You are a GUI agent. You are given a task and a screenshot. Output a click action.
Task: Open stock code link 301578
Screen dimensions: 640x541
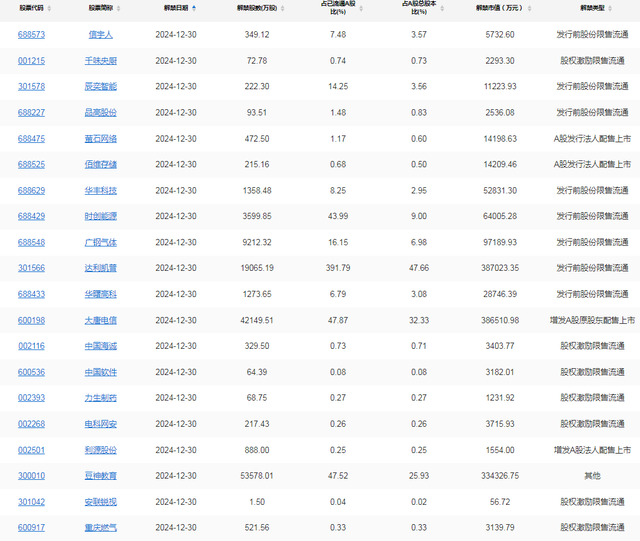click(x=31, y=87)
